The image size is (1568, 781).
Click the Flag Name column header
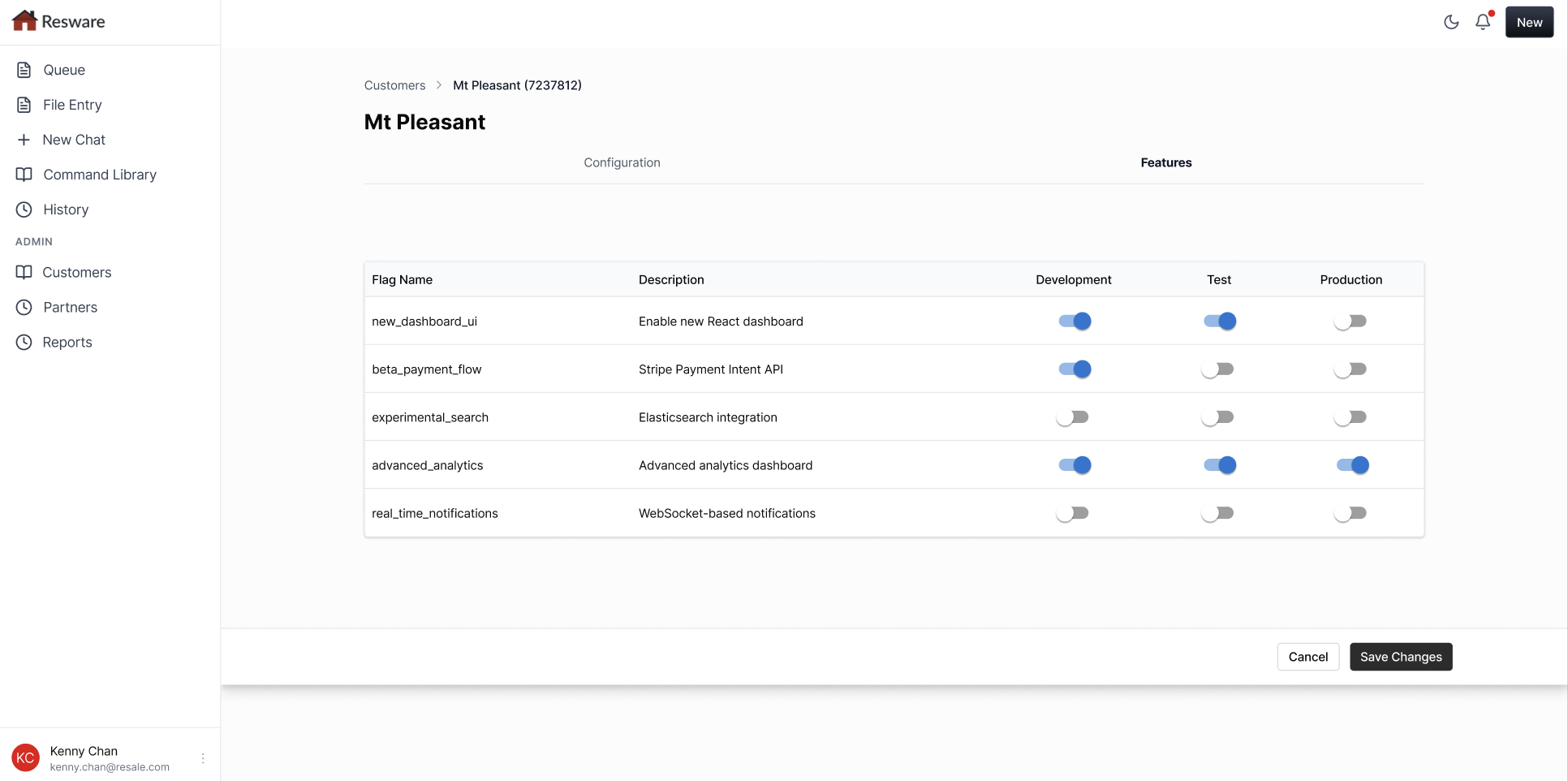click(402, 279)
